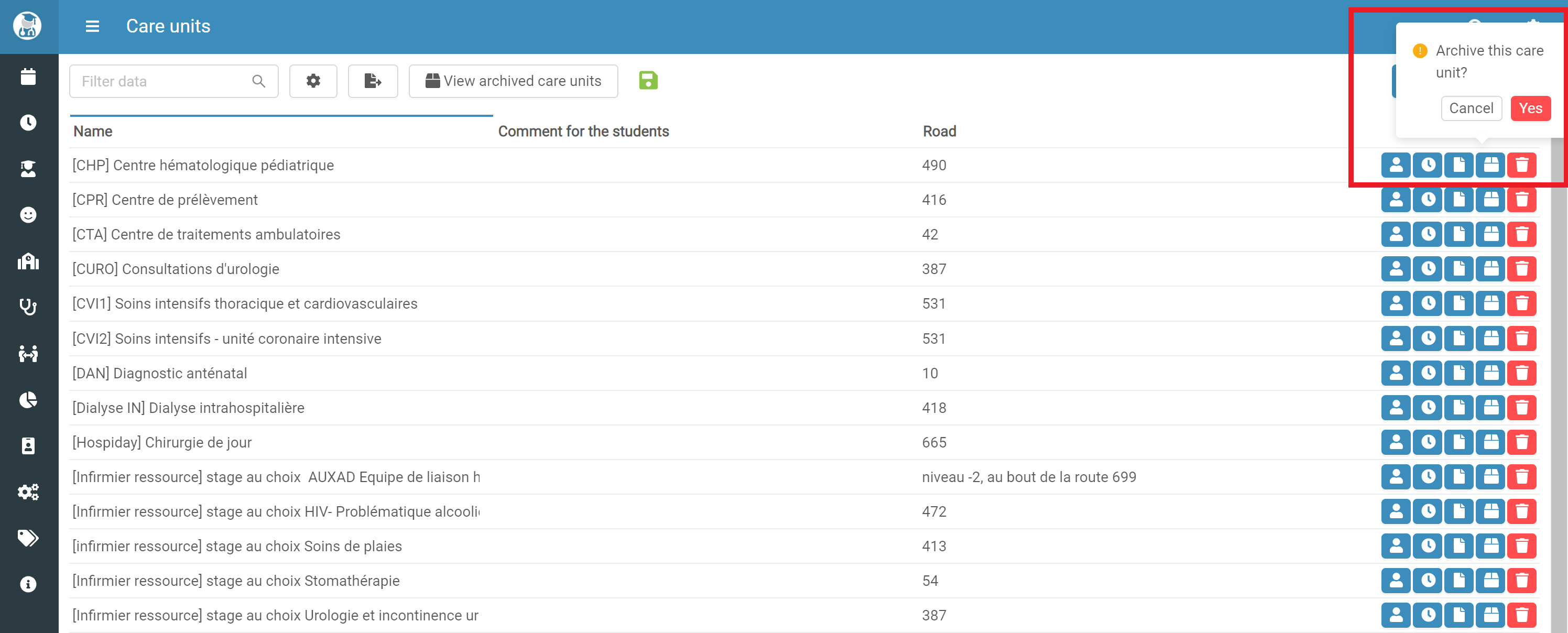Sort by Comment for the students header
This screenshot has width=1568, height=633.
[583, 132]
